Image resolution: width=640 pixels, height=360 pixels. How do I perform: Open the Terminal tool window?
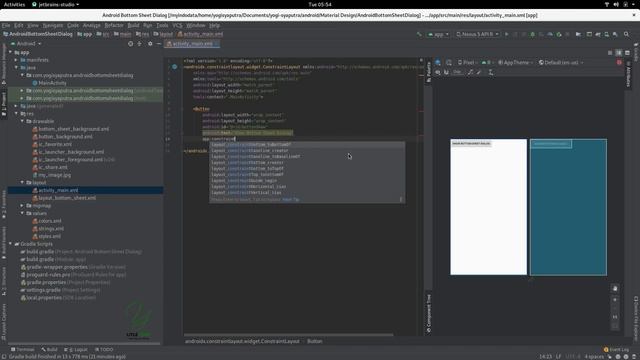(23, 349)
